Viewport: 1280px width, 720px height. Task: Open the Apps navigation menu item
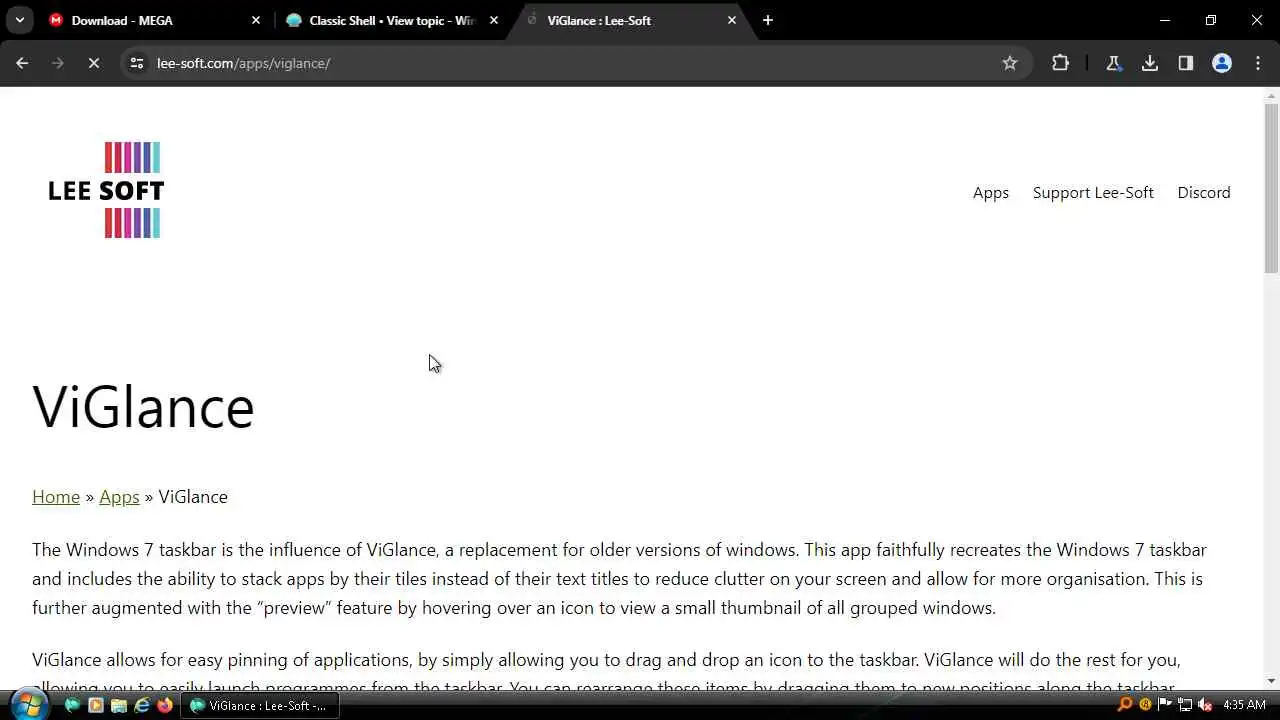click(x=991, y=193)
